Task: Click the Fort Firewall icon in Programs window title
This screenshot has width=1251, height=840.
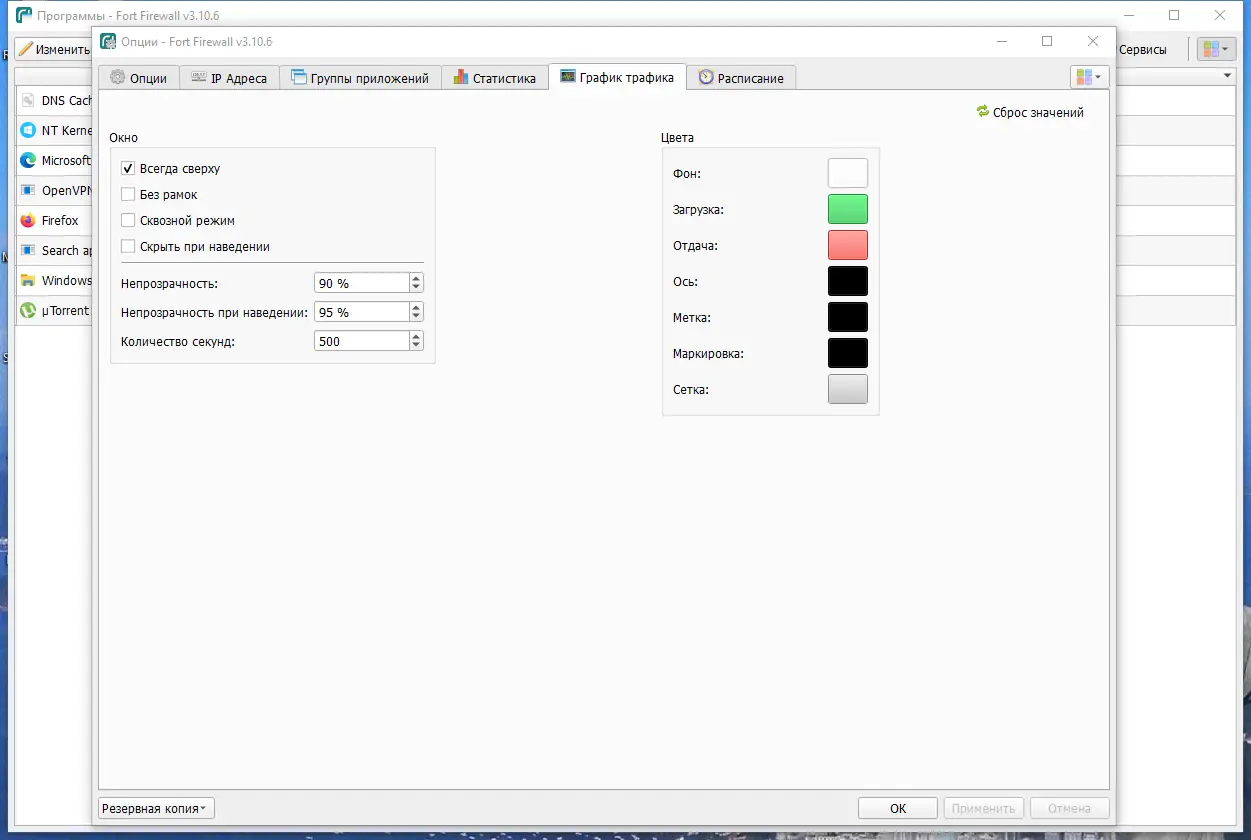Action: click(24, 15)
